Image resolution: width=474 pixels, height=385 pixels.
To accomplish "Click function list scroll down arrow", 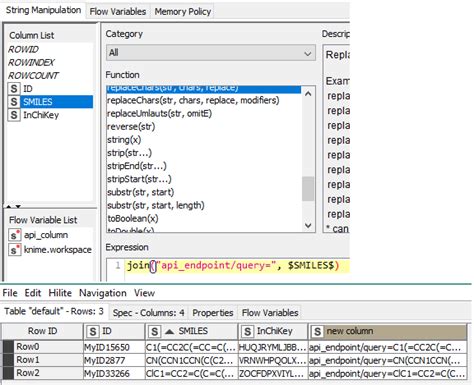I will (308, 226).
